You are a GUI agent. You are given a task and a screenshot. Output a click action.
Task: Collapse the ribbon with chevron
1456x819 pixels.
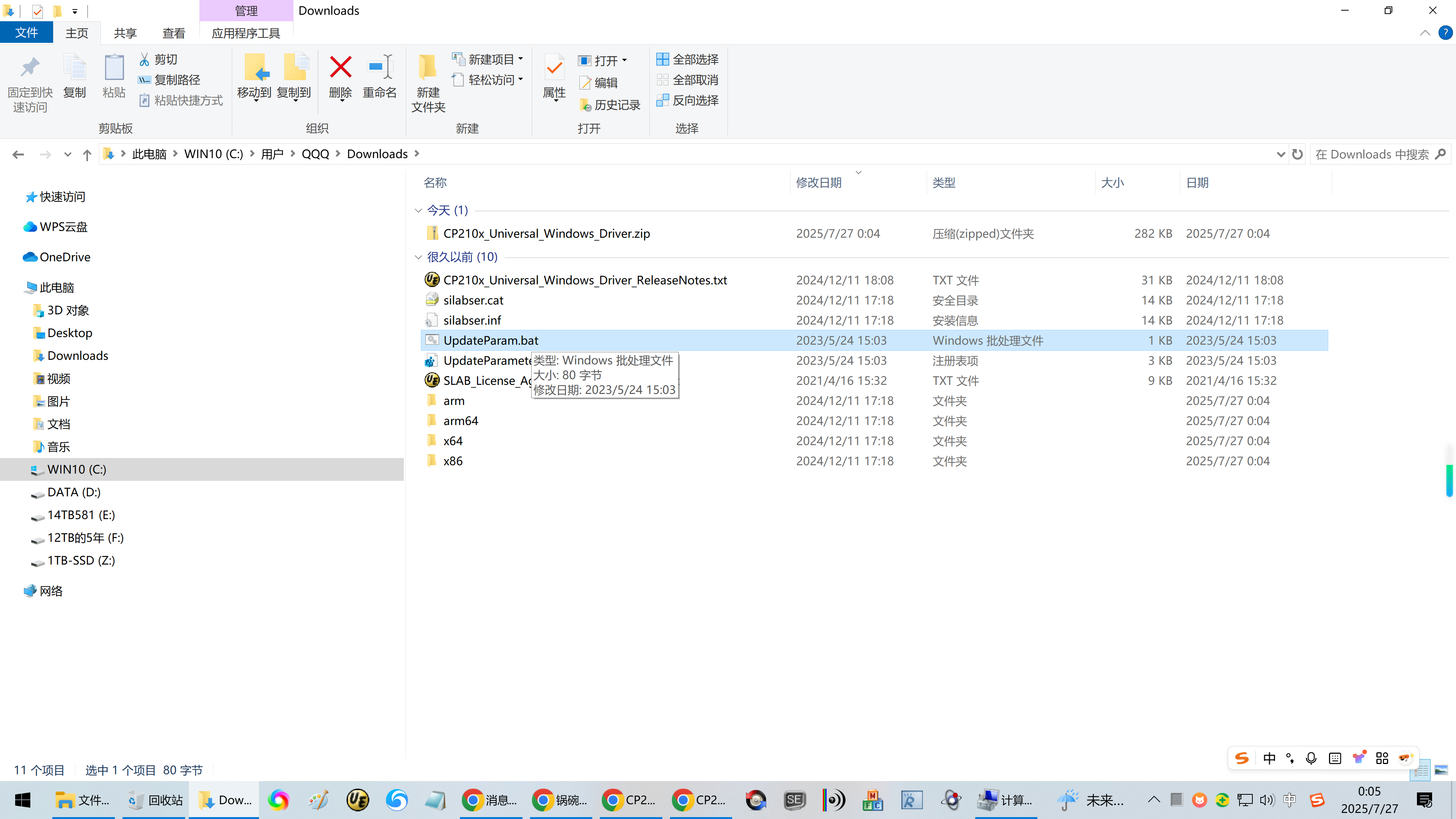[1425, 33]
